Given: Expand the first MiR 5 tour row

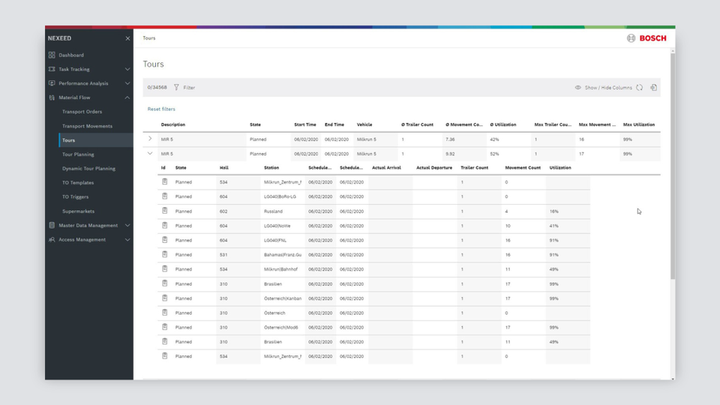Looking at the screenshot, I should [x=150, y=139].
